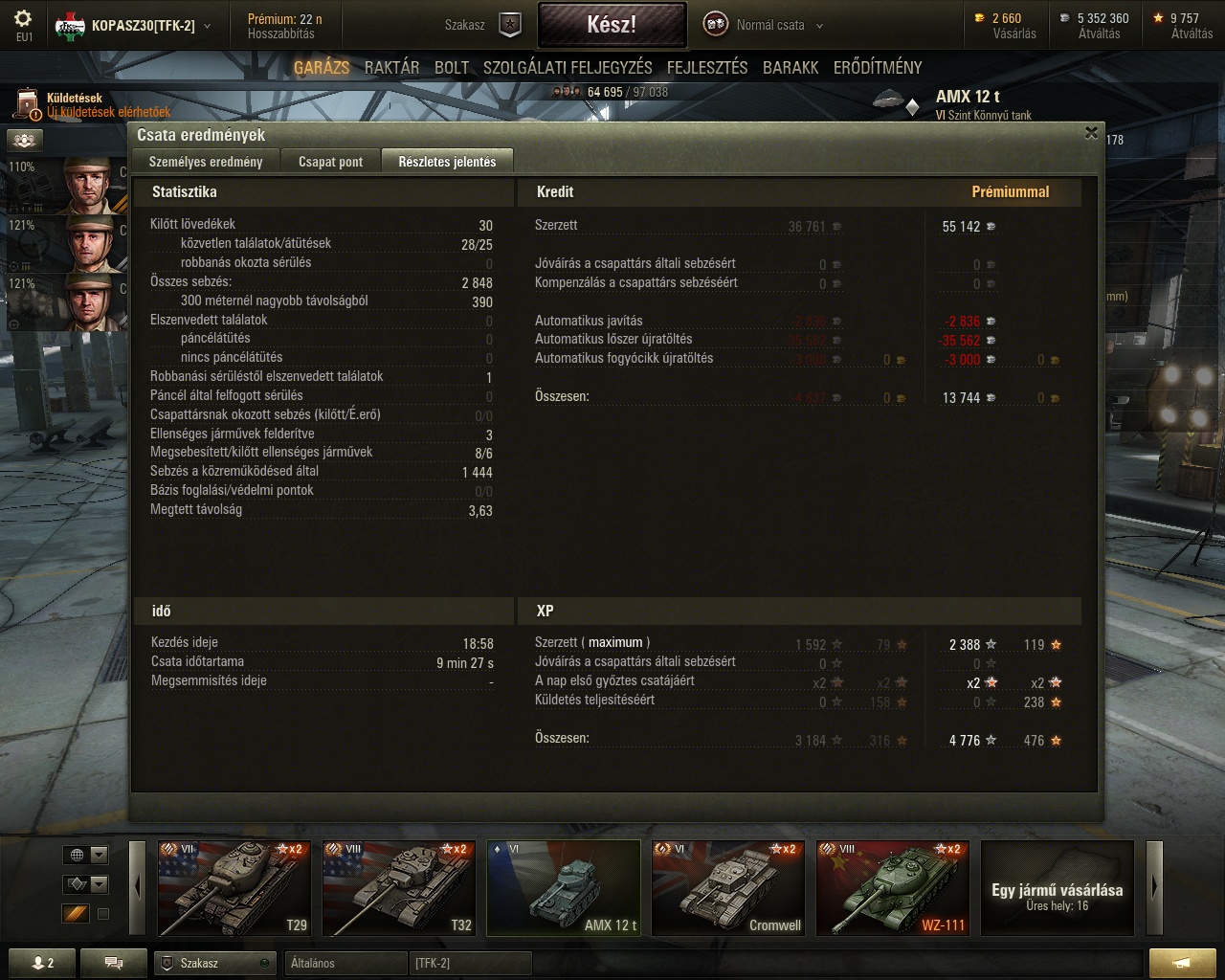
Task: Open the Csapat pont tab
Action: coord(330,161)
